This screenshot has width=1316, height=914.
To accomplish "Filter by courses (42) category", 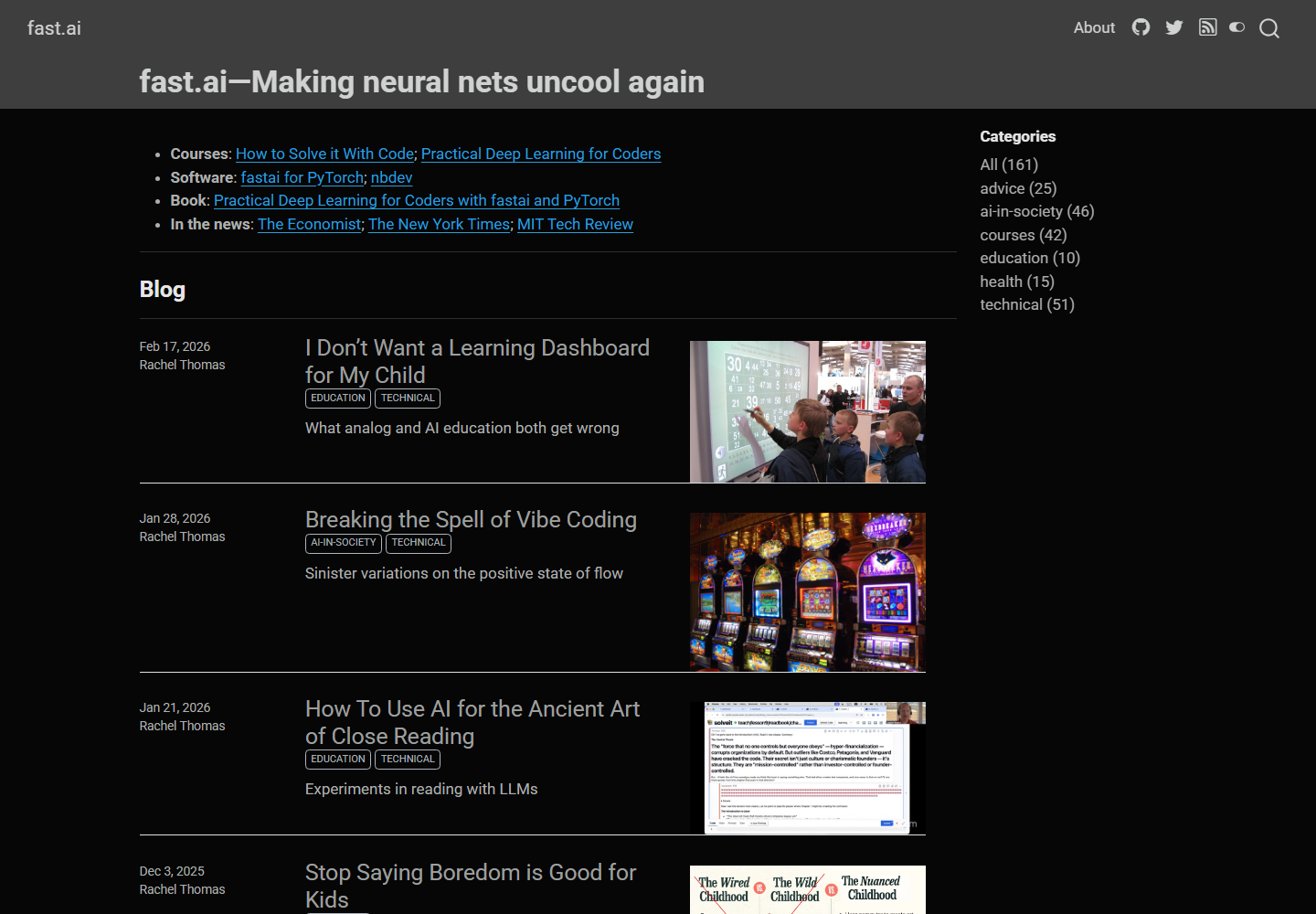I will click(x=1024, y=235).
